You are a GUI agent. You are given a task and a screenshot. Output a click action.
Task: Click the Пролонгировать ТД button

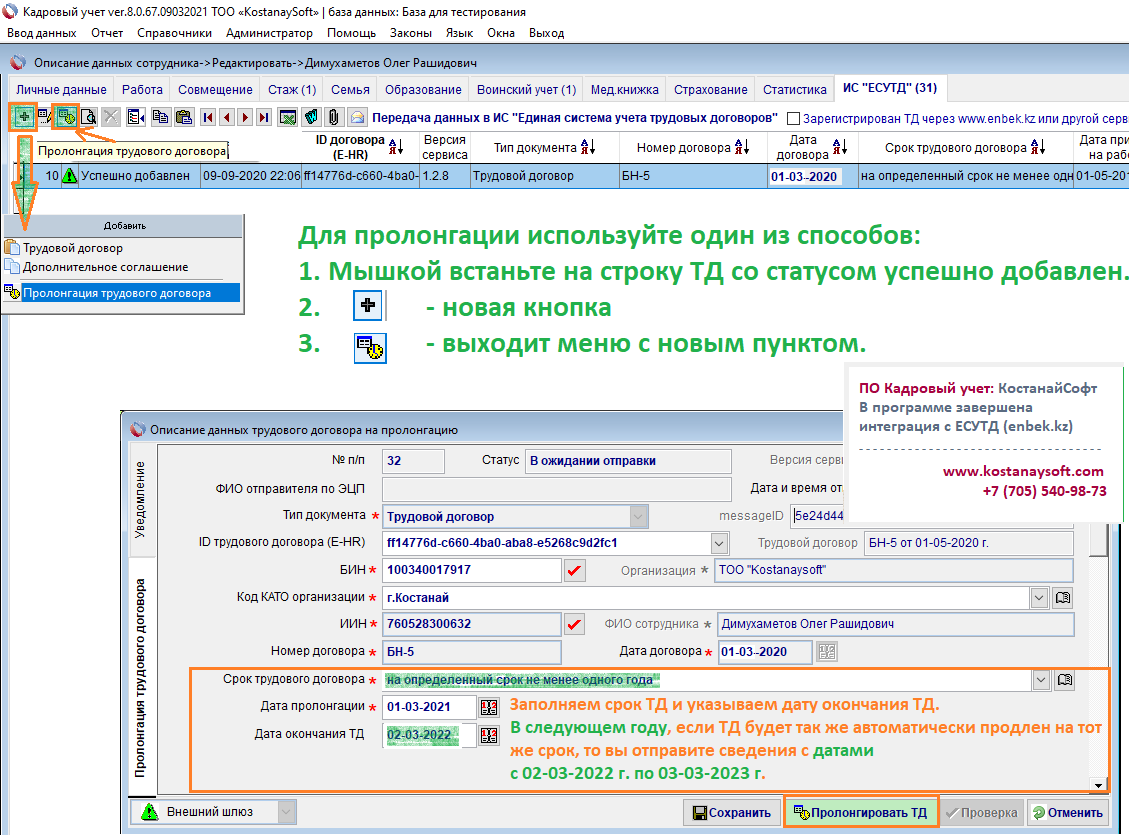coord(861,813)
